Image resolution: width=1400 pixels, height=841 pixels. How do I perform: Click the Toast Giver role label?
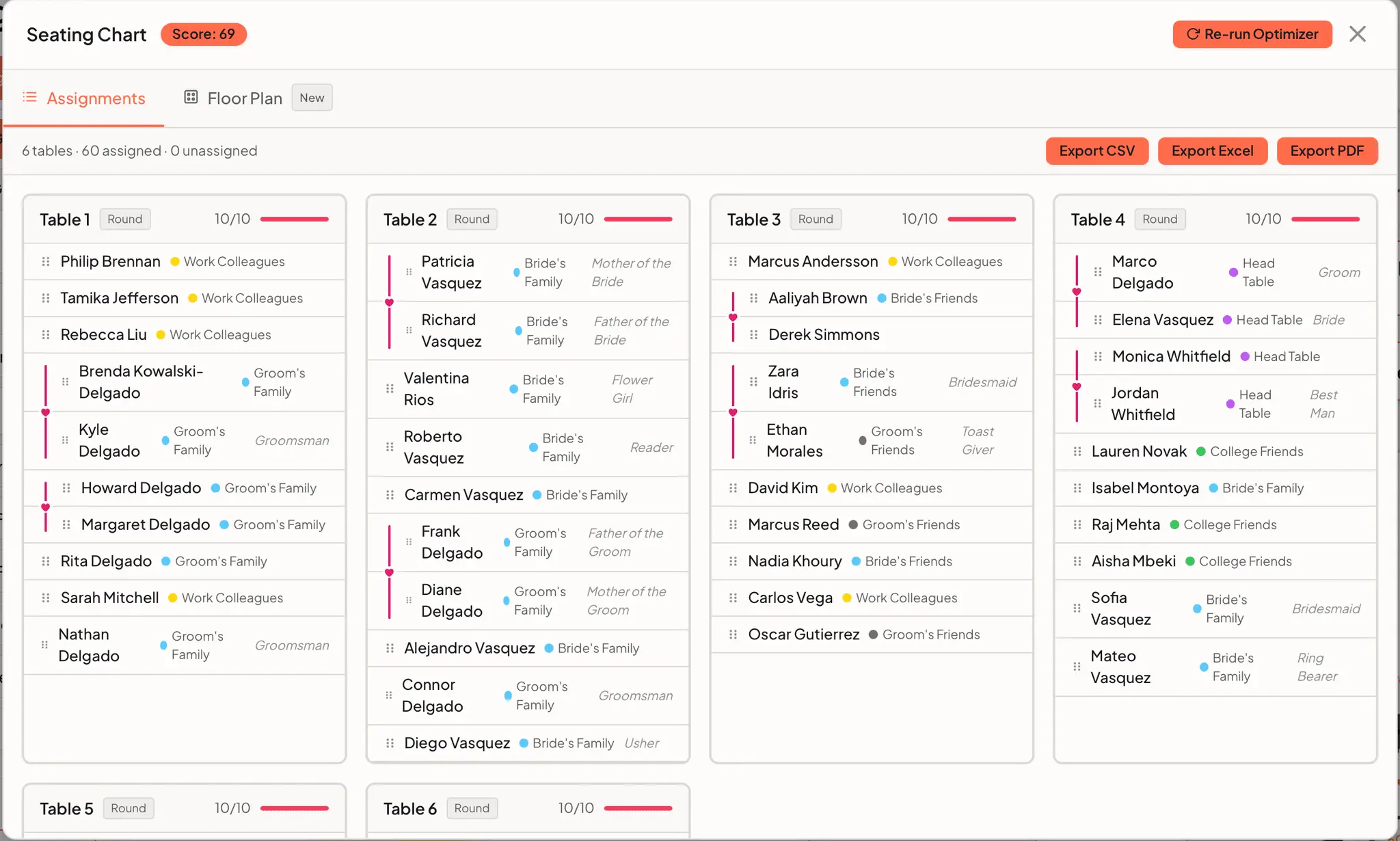[978, 440]
